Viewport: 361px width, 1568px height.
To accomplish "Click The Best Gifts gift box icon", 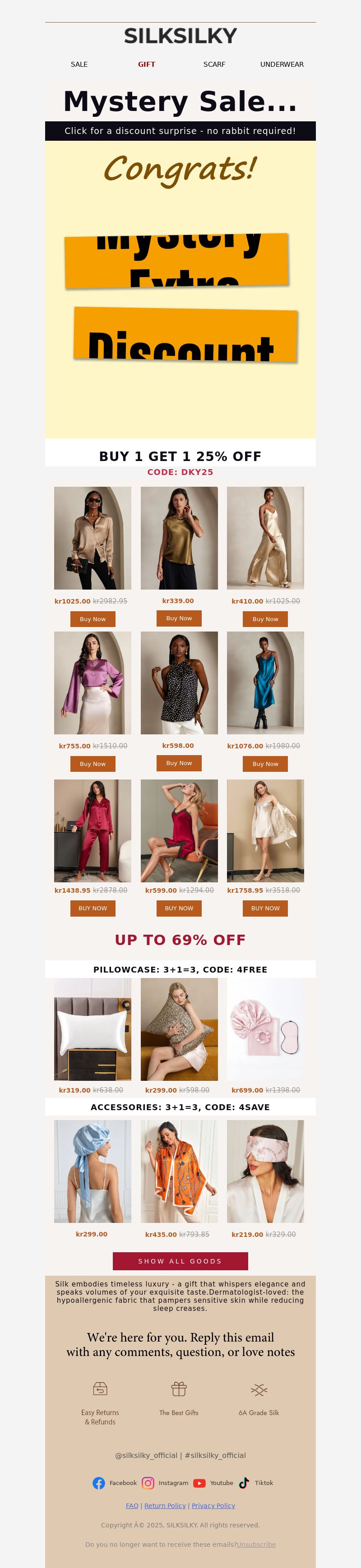I will click(179, 1388).
